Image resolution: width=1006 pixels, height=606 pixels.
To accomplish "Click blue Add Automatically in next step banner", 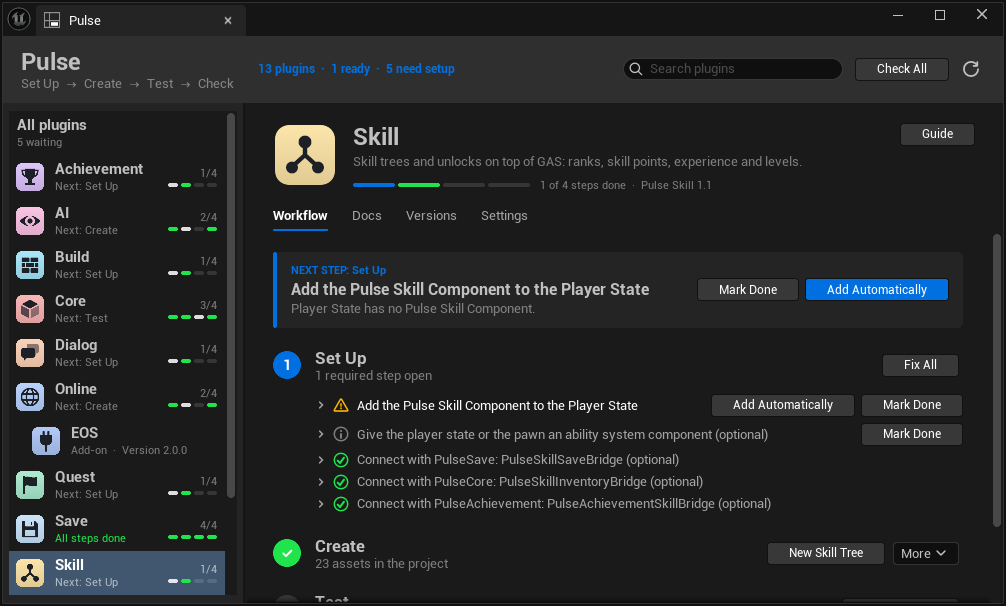I will pos(876,290).
